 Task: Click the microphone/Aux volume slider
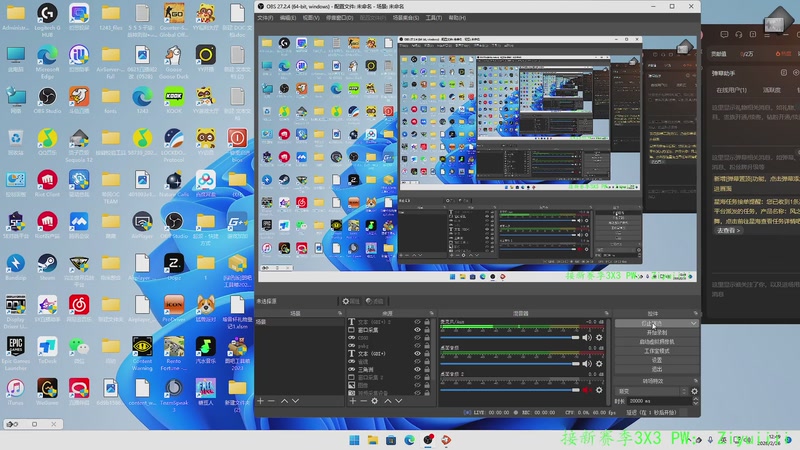point(510,338)
